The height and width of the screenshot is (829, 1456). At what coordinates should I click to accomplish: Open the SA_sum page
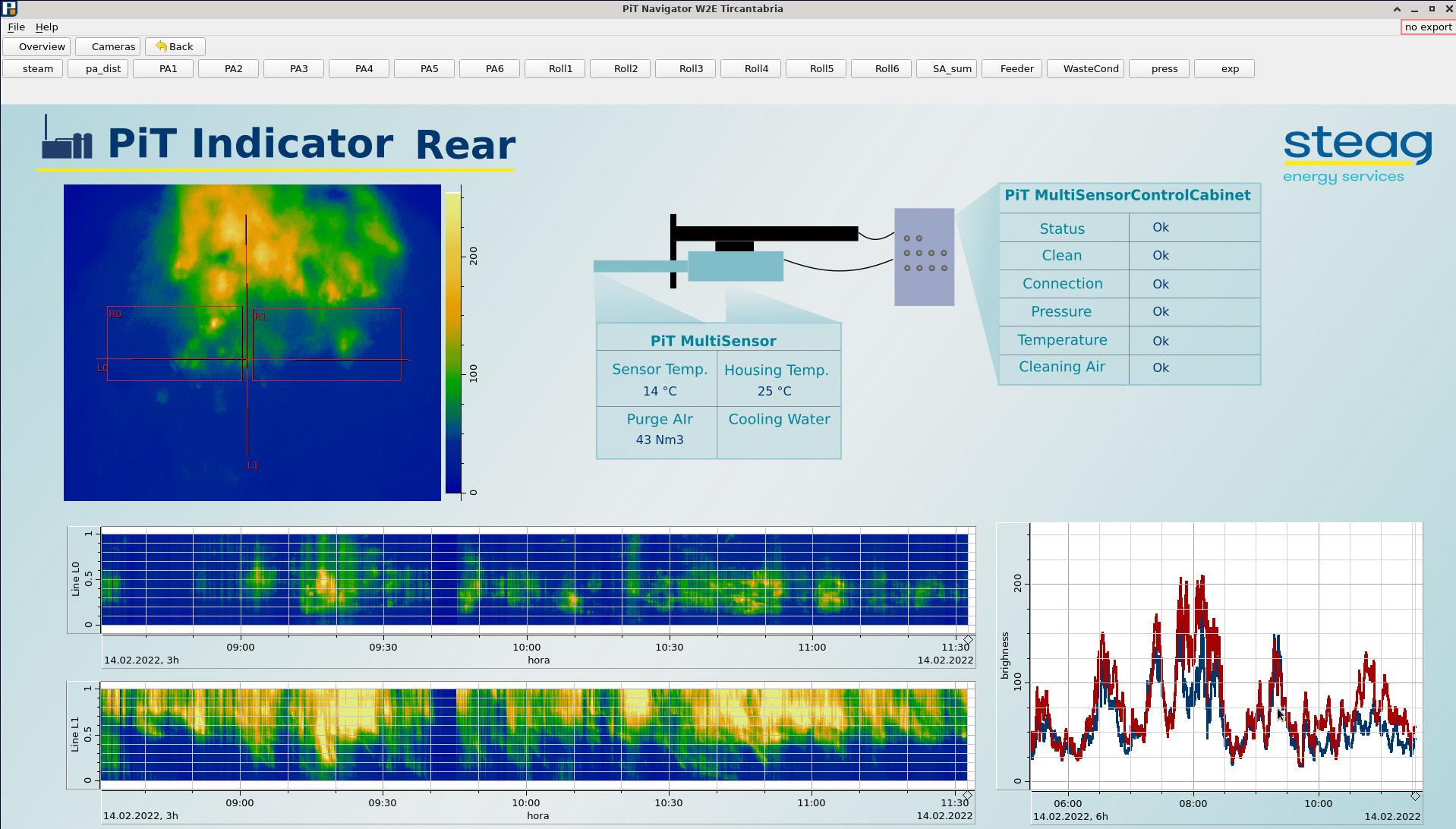coord(947,69)
